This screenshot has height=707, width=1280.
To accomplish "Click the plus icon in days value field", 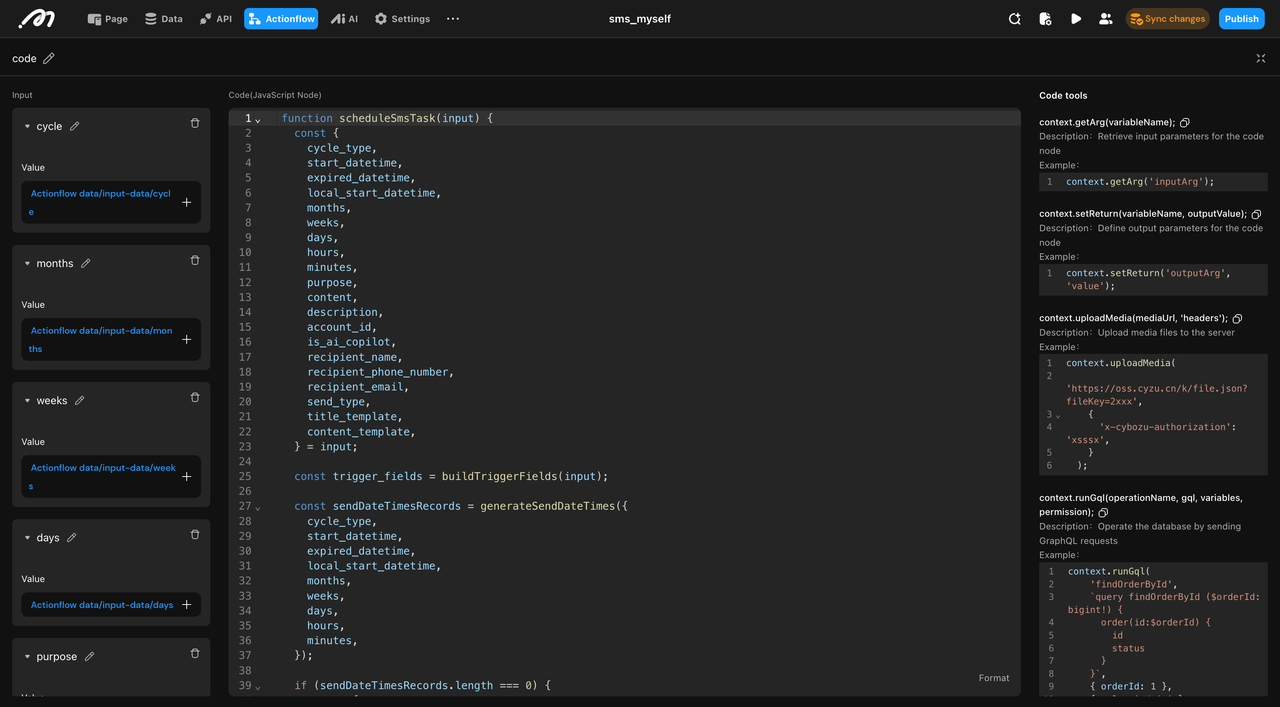I will (187, 605).
